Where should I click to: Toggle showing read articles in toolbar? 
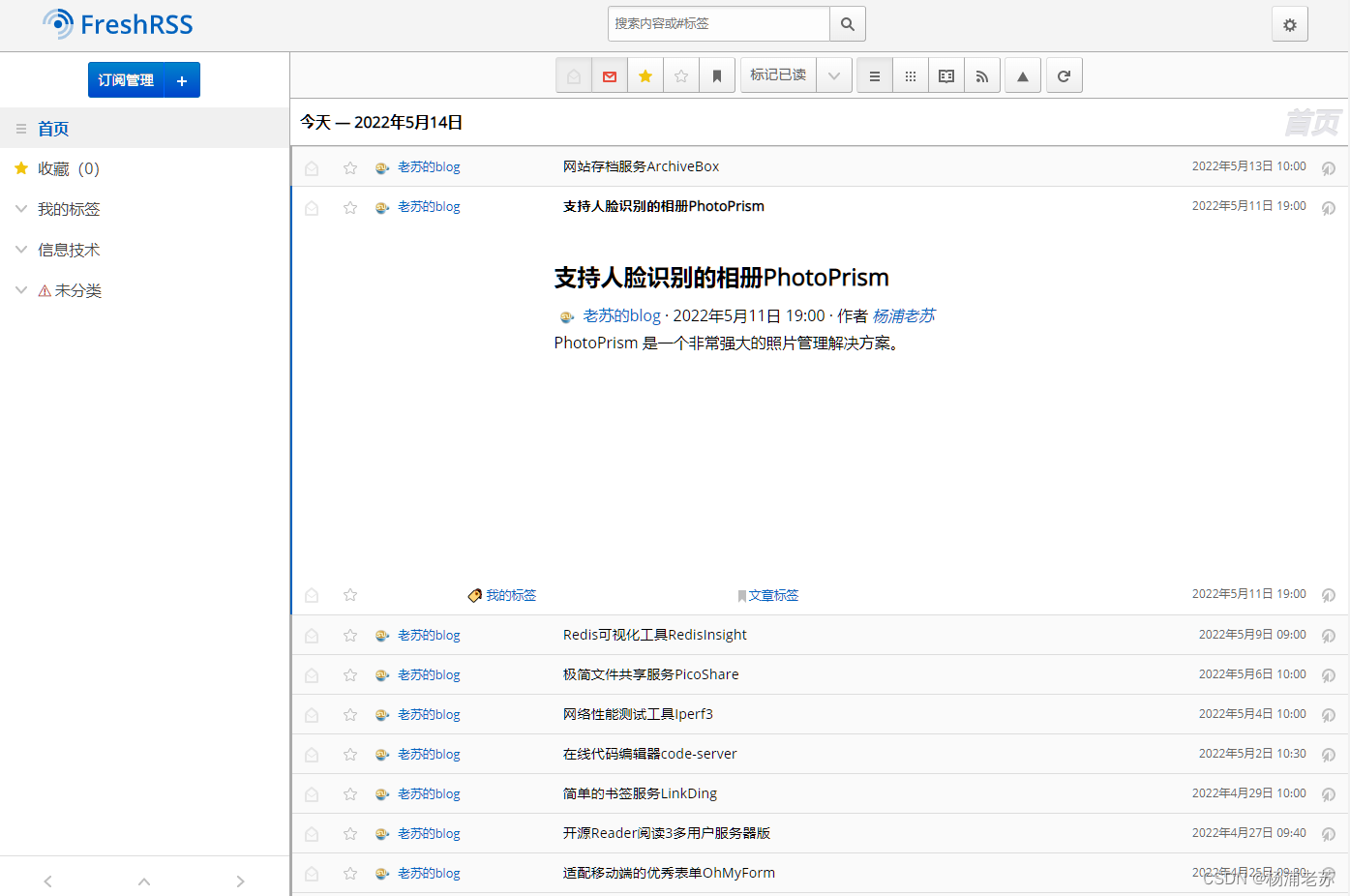click(574, 76)
